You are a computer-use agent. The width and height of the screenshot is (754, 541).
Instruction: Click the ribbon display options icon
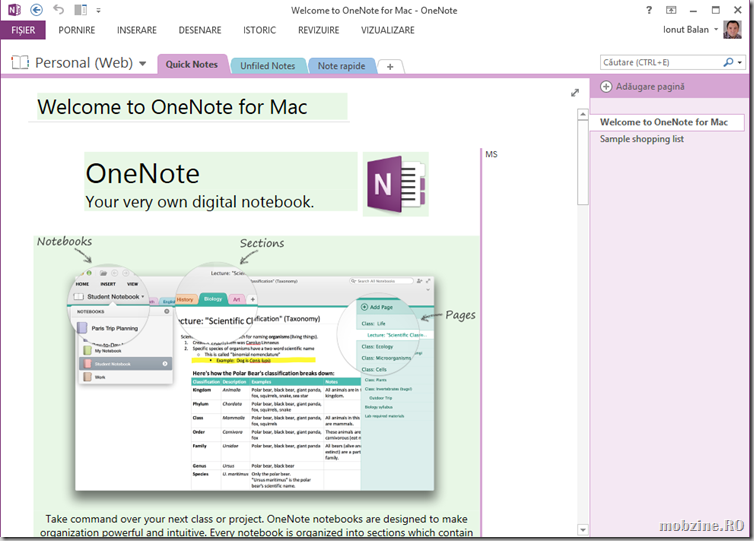(x=671, y=10)
